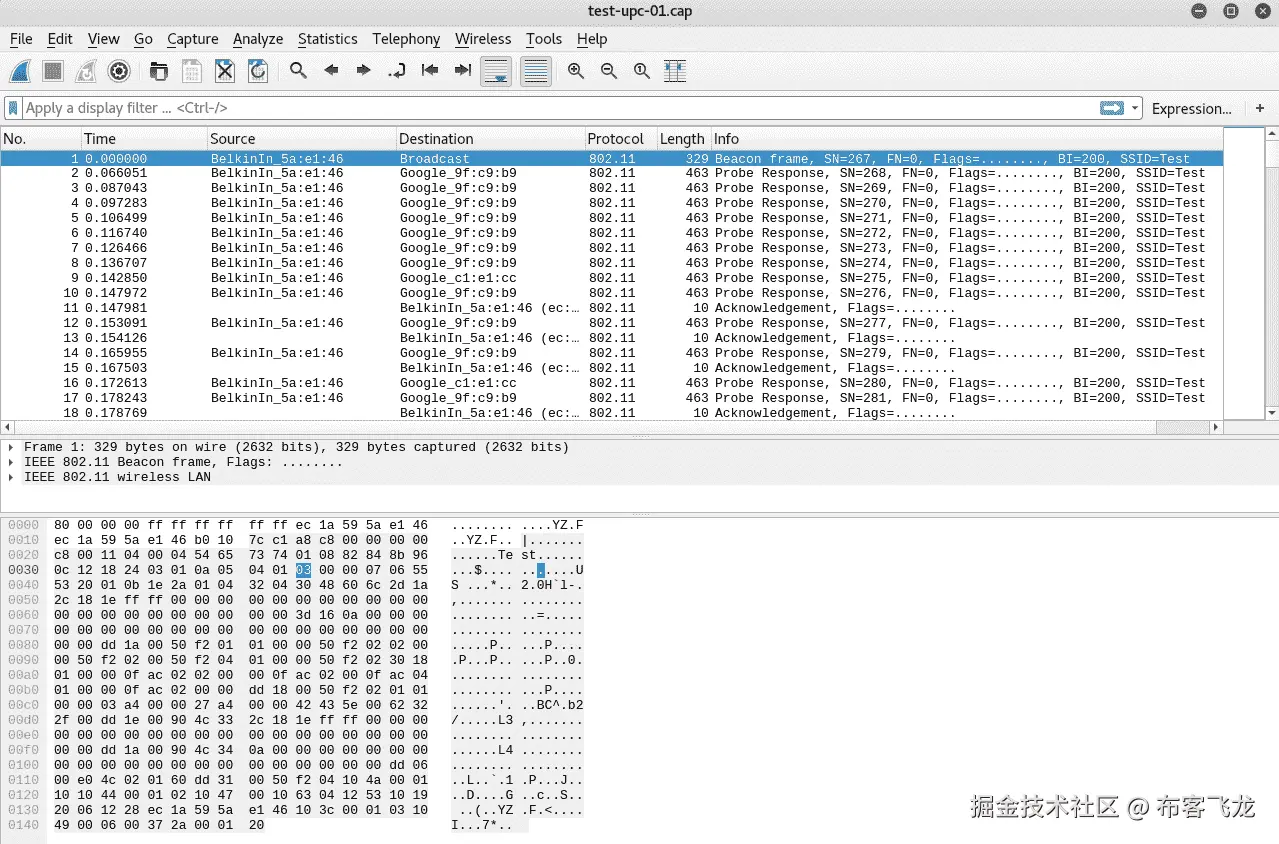Find a packet magnifier icon
The image size is (1279, 844).
tap(298, 71)
